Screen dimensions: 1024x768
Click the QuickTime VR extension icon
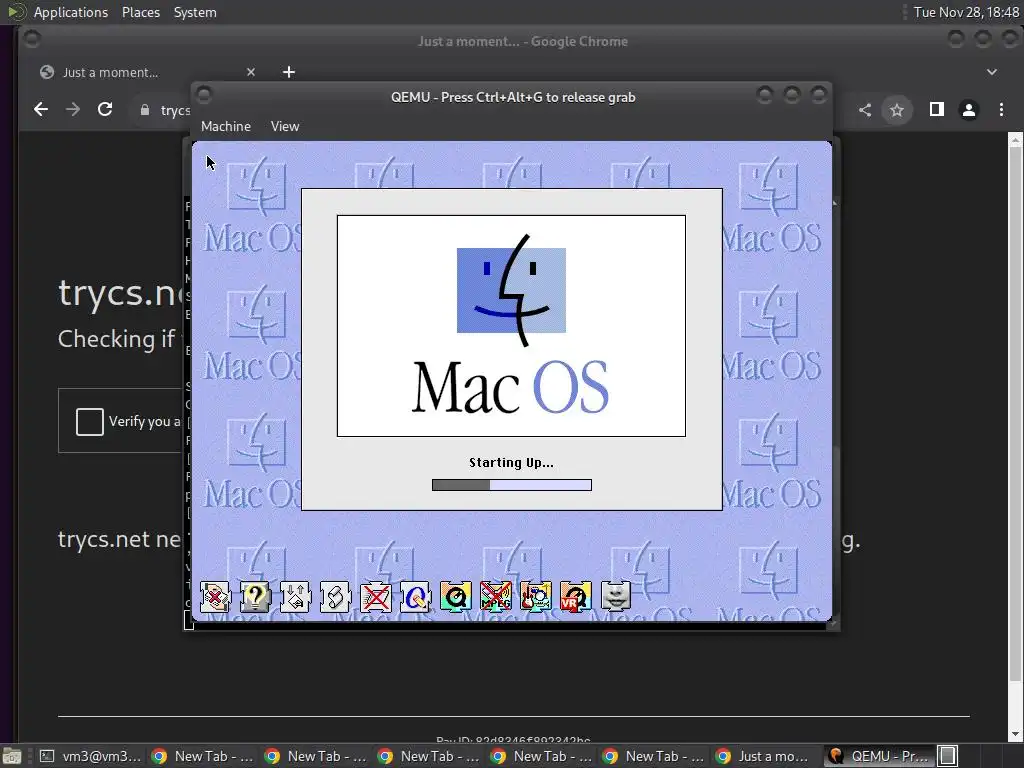(575, 597)
